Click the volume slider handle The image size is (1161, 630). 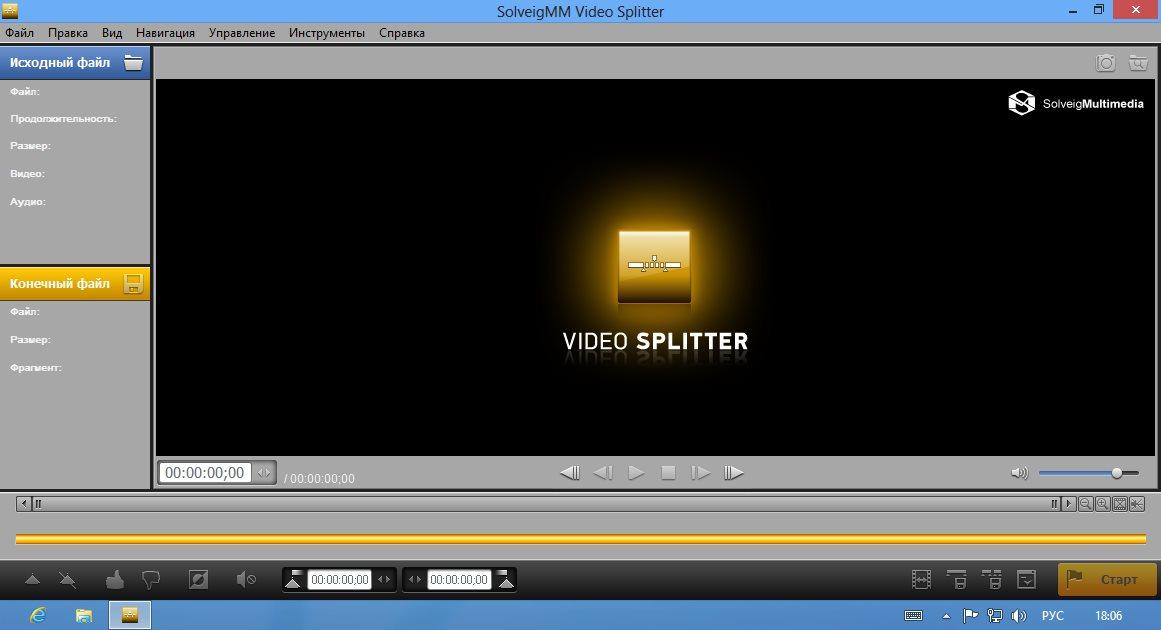pyautogui.click(x=1117, y=473)
